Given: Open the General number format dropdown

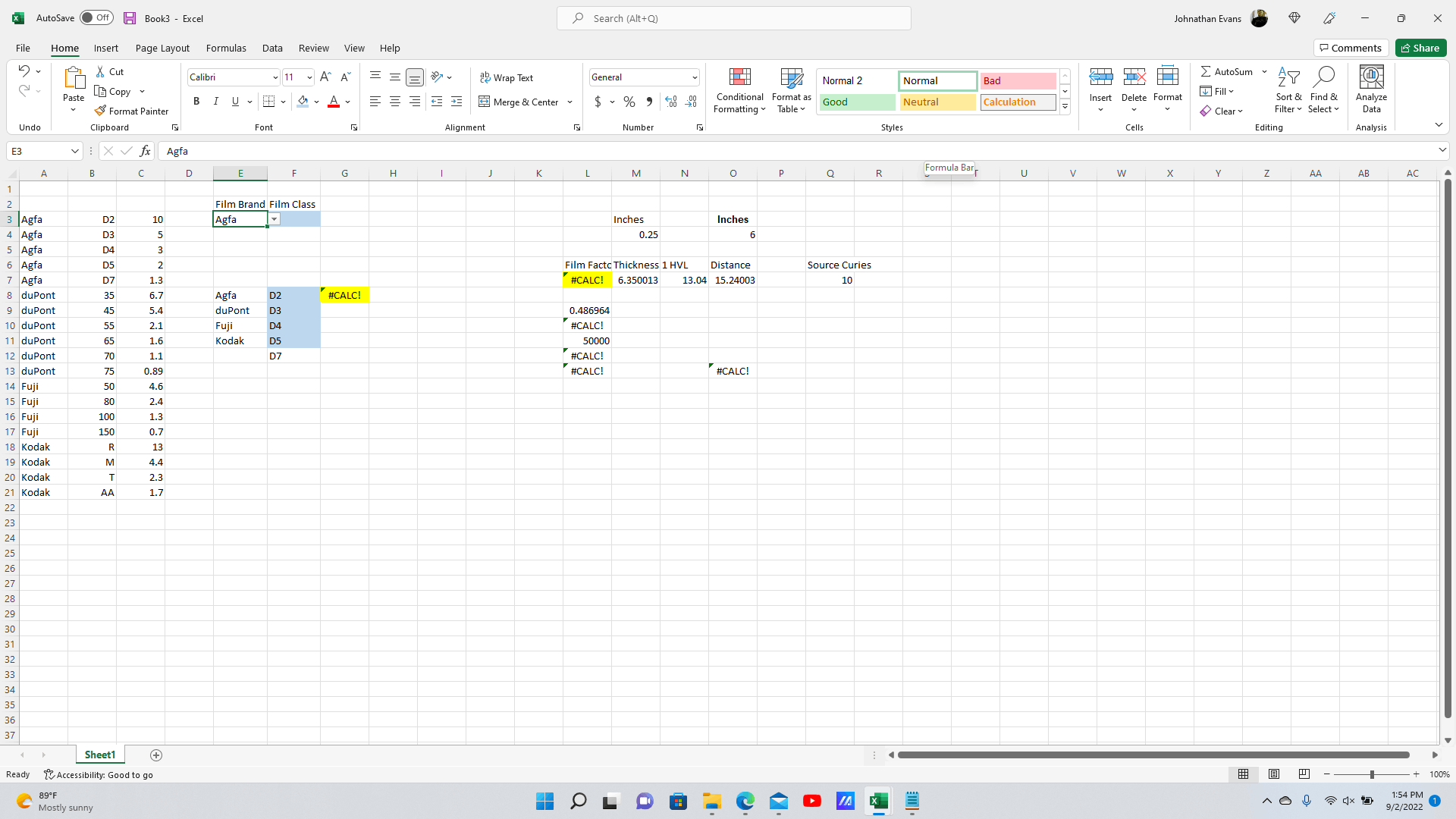Looking at the screenshot, I should (x=694, y=77).
